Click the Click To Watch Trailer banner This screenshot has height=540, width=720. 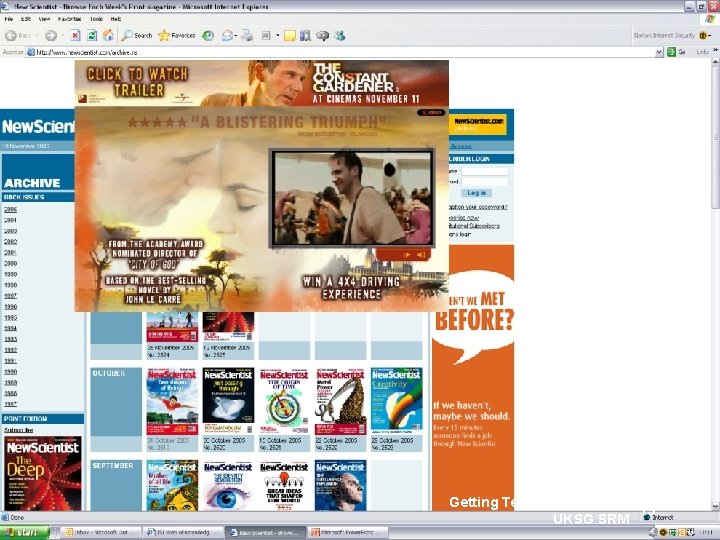(138, 82)
